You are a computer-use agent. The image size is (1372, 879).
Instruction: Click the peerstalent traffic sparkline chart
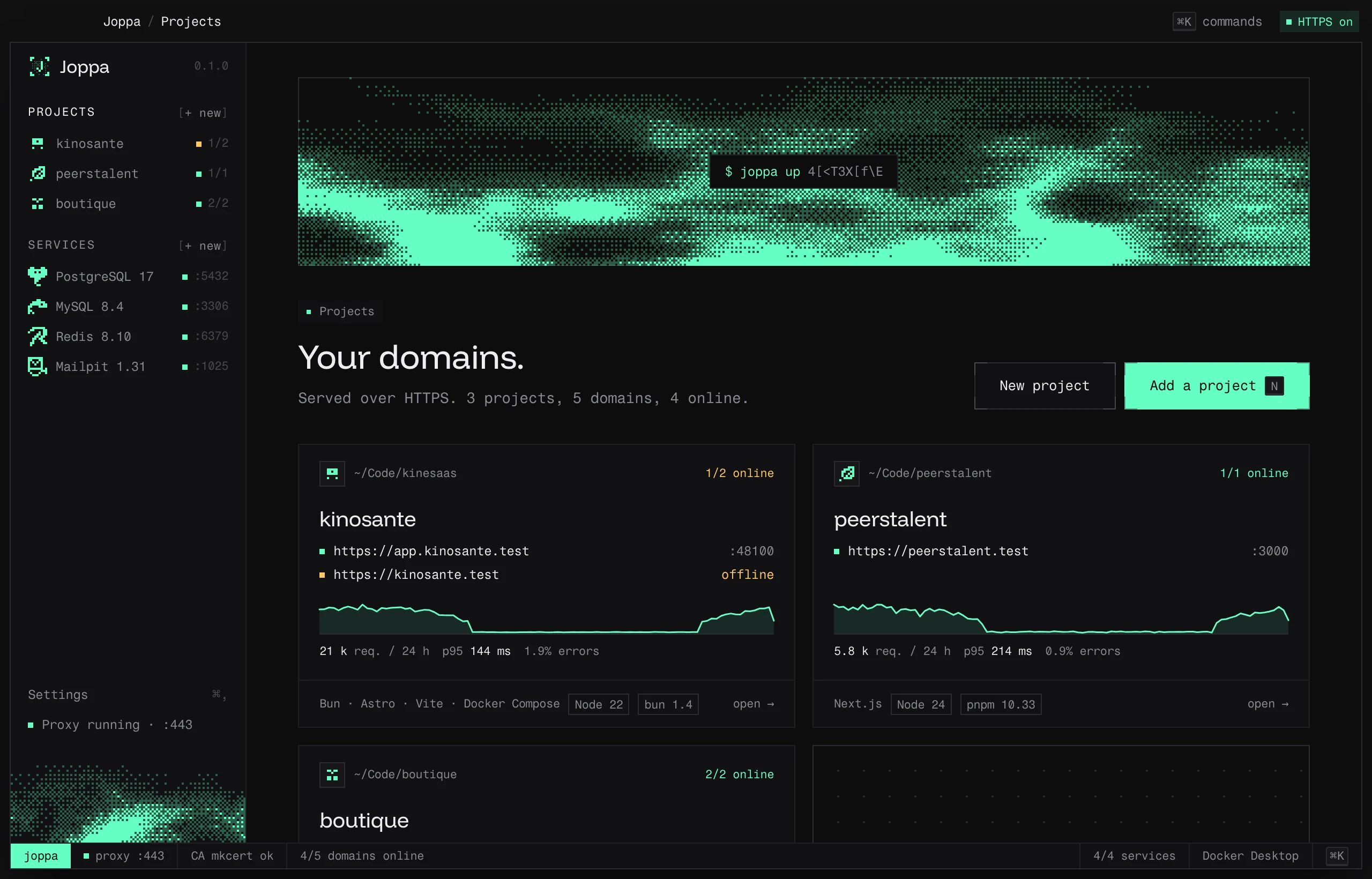[x=1061, y=619]
